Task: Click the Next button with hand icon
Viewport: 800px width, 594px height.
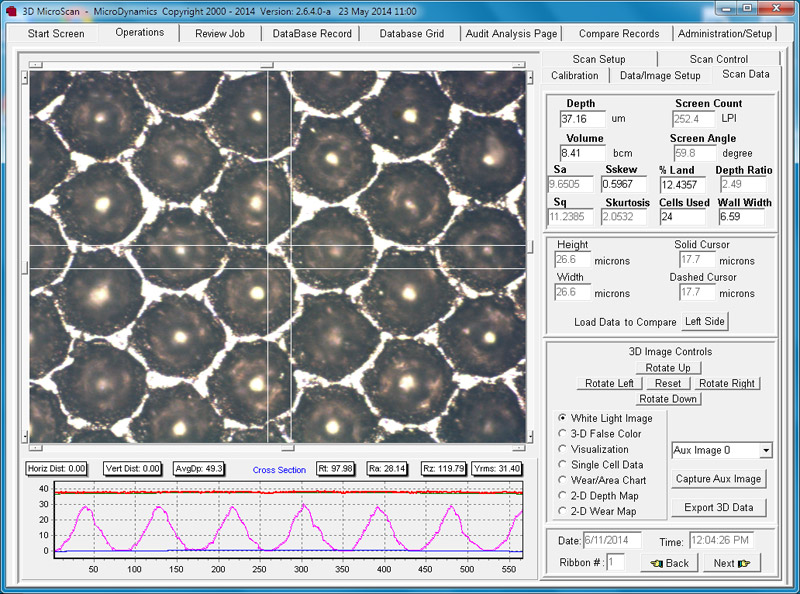Action: pyautogui.click(x=731, y=563)
